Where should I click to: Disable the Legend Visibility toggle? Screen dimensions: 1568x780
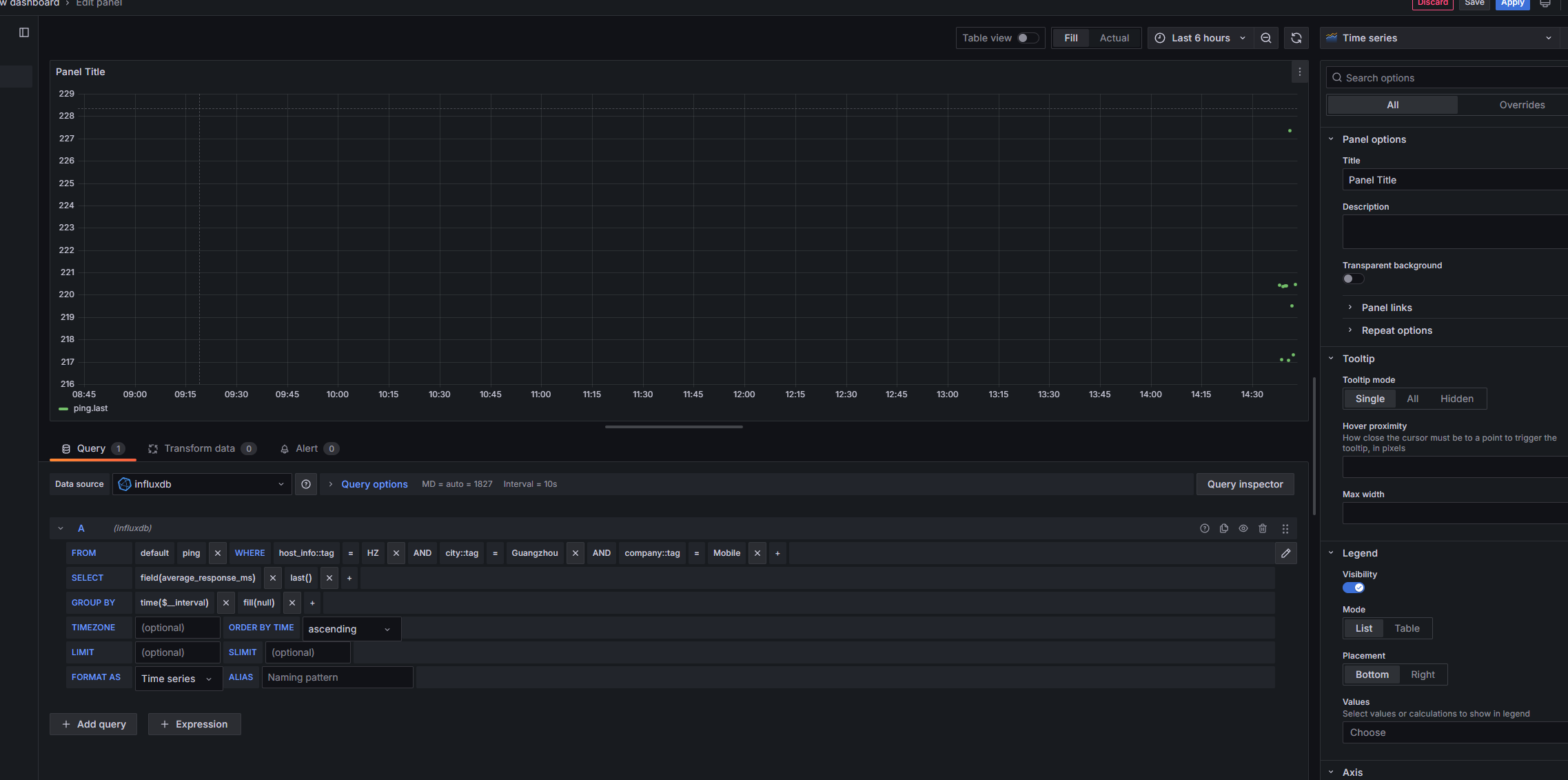(x=1353, y=588)
